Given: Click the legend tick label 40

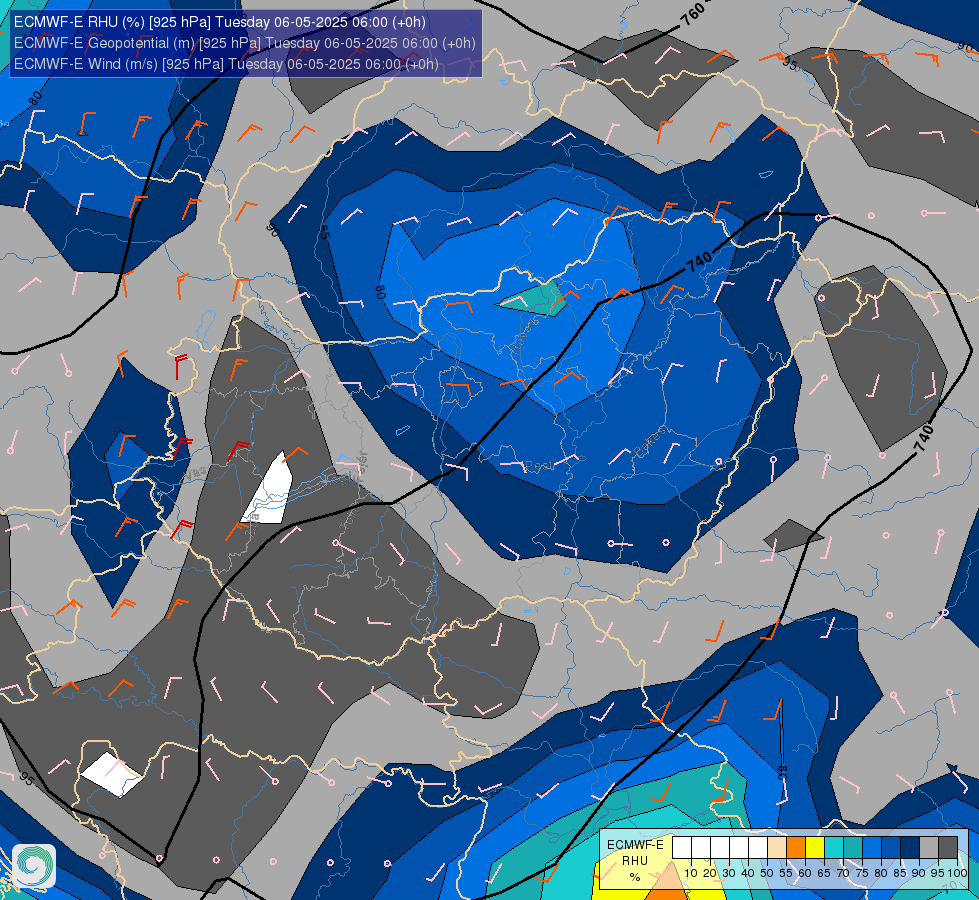Looking at the screenshot, I should coord(748,873).
